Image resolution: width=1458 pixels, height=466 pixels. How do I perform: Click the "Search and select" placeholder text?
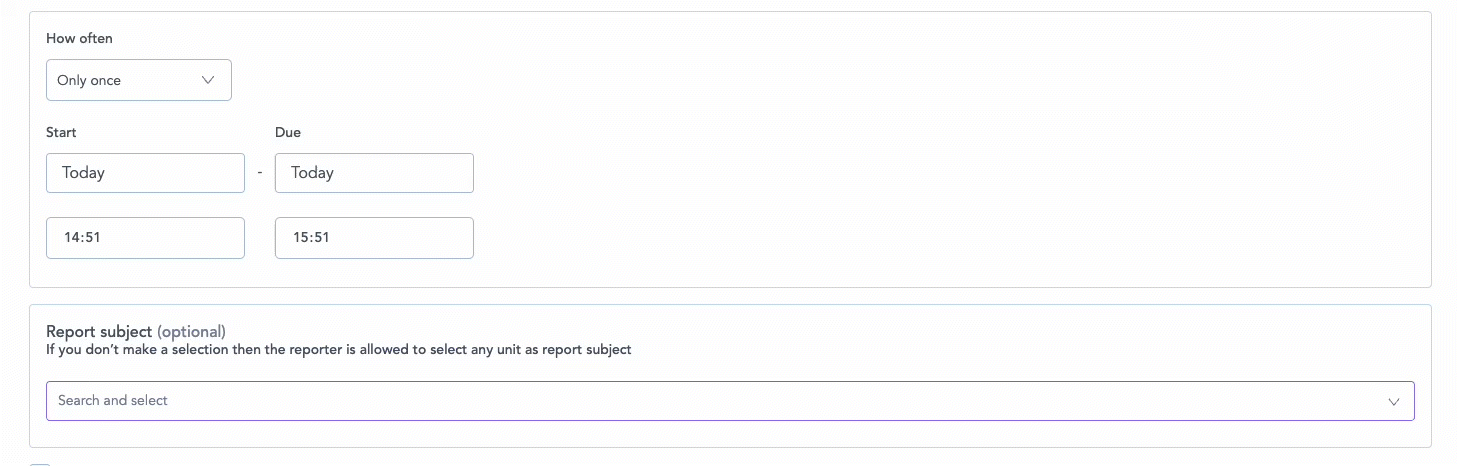[113, 401]
